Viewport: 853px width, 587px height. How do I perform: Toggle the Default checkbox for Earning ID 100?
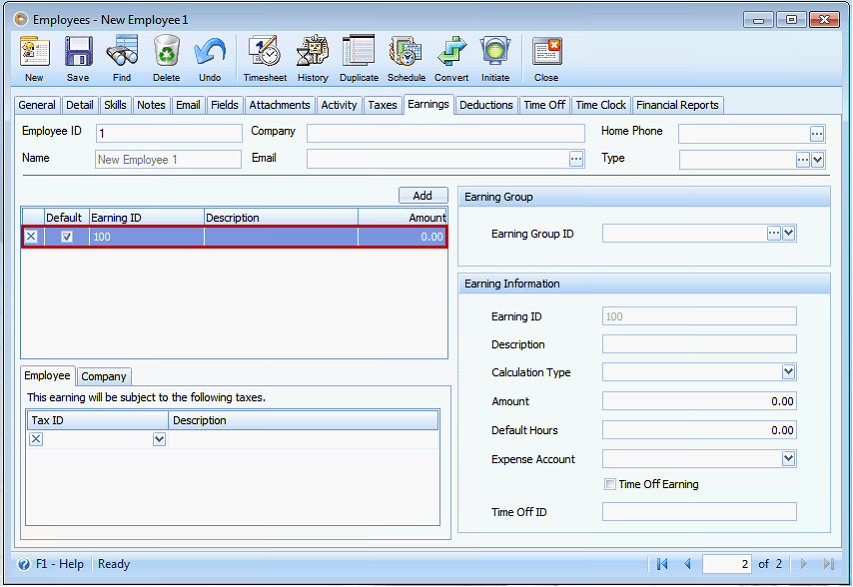tap(66, 237)
